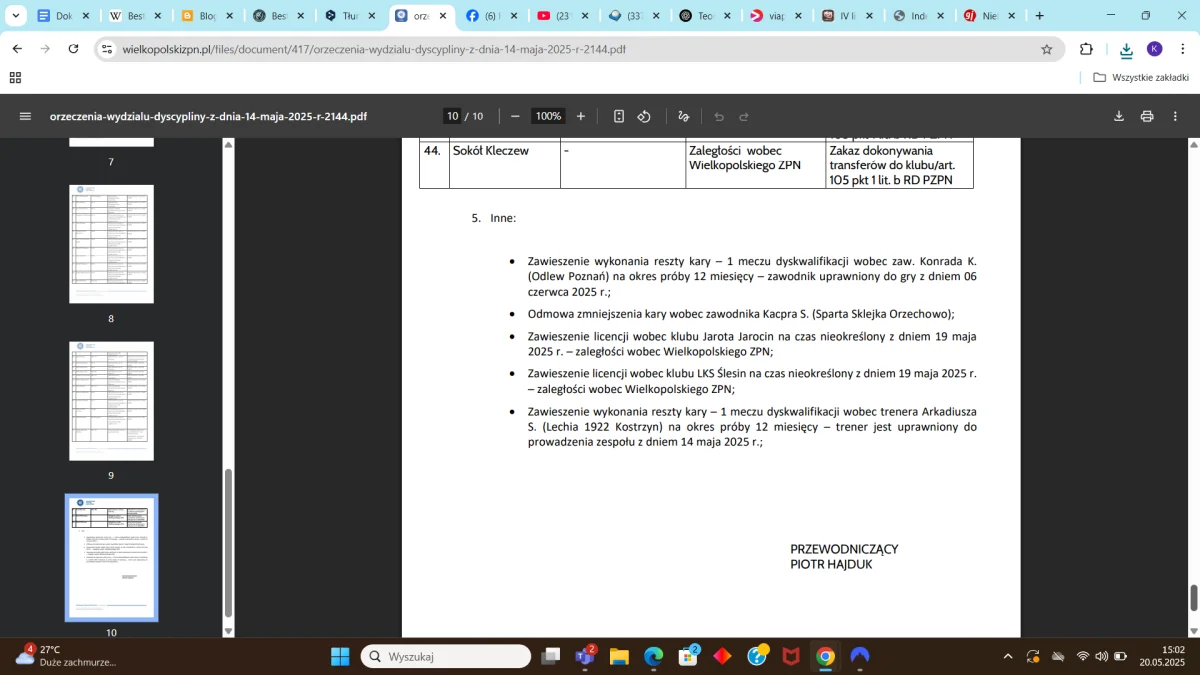Open the tab search dropdown arrow
Screen dimensions: 1200x675
(x=15, y=16)
